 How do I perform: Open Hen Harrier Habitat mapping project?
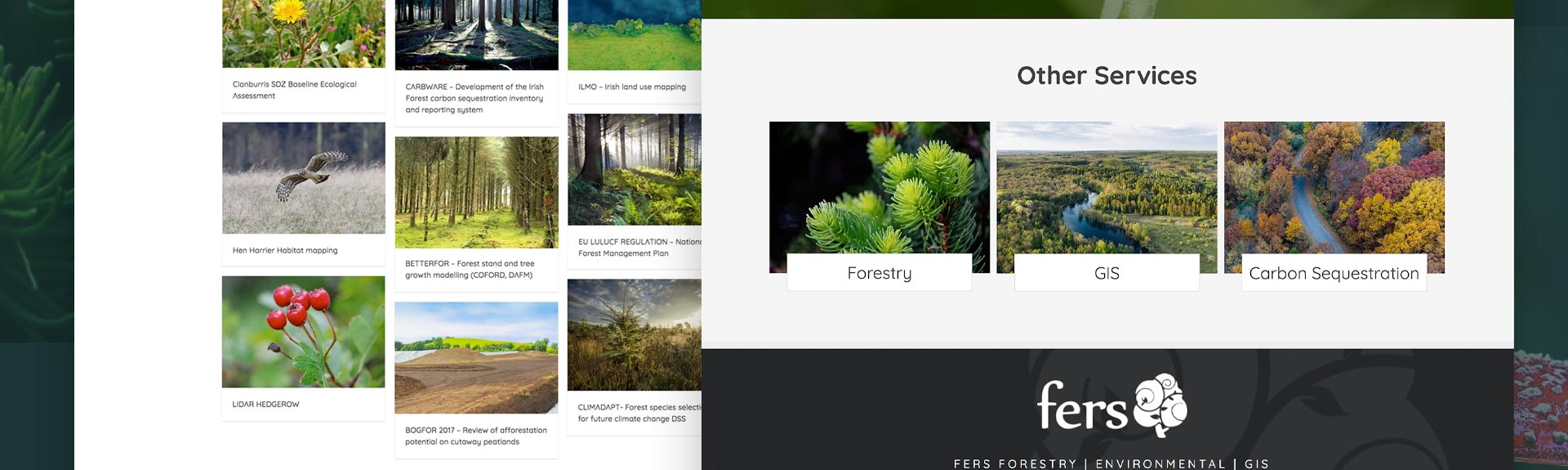(285, 250)
